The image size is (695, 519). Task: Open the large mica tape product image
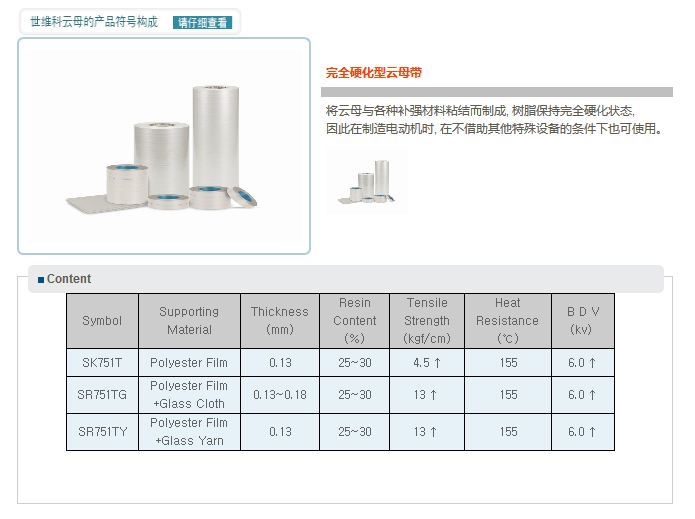pyautogui.click(x=164, y=146)
